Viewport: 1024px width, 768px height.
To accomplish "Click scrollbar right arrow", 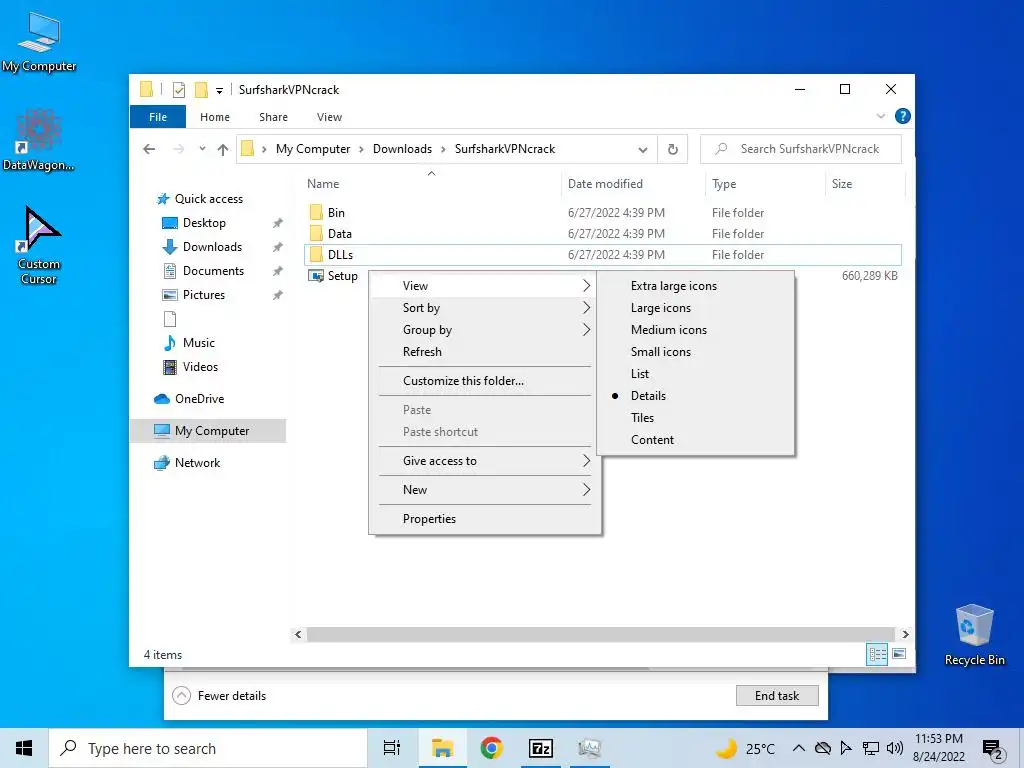I will (x=905, y=634).
